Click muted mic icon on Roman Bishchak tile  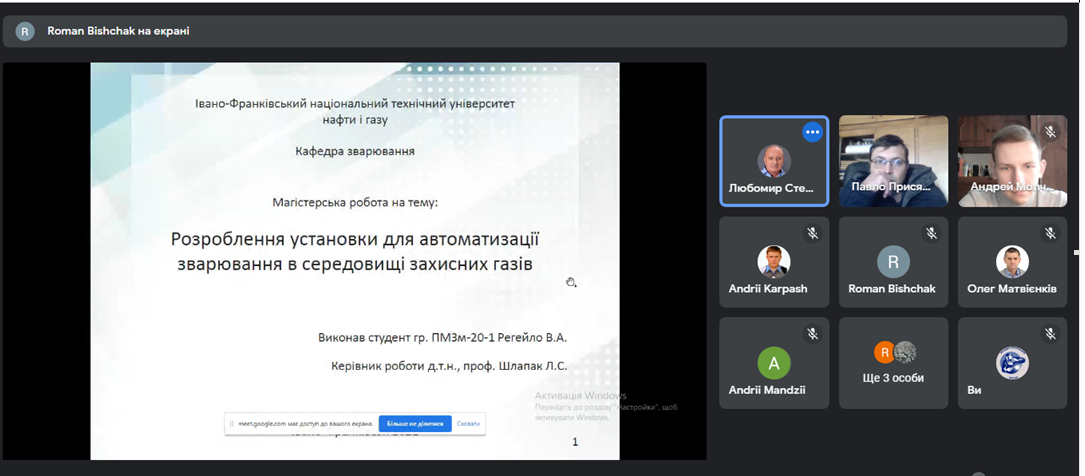click(x=931, y=233)
